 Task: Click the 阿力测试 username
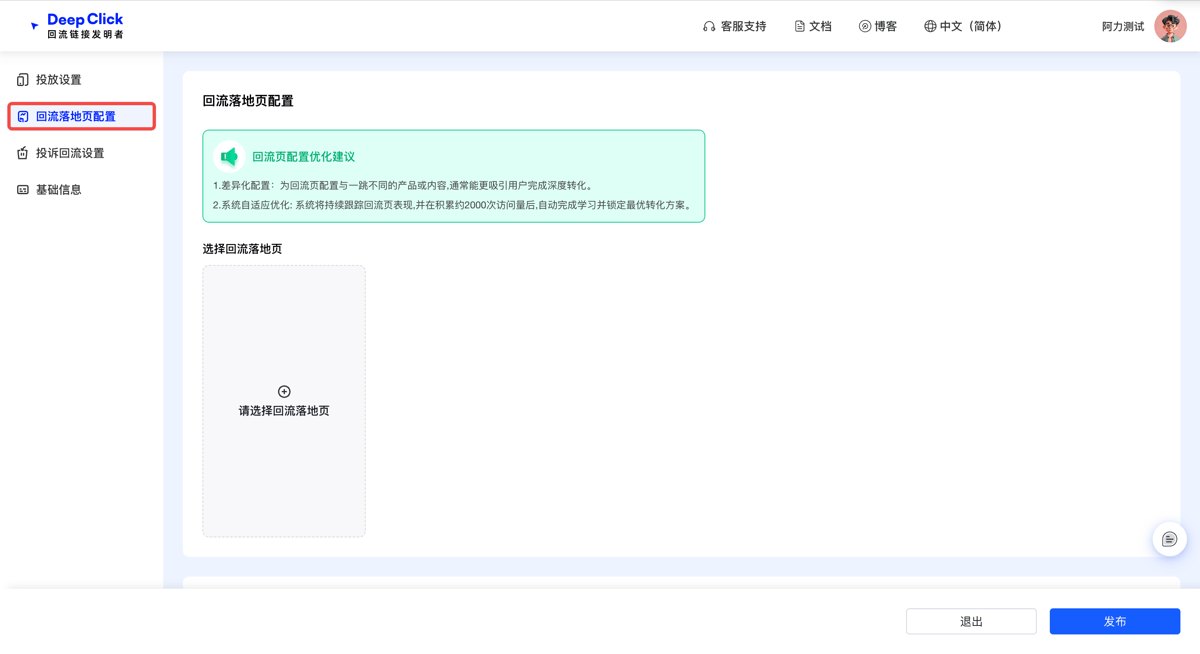[x=1123, y=27]
